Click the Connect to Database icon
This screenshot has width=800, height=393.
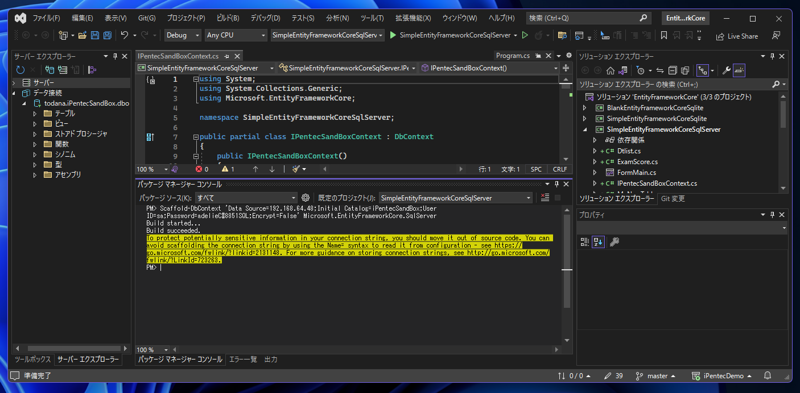[x=49, y=70]
